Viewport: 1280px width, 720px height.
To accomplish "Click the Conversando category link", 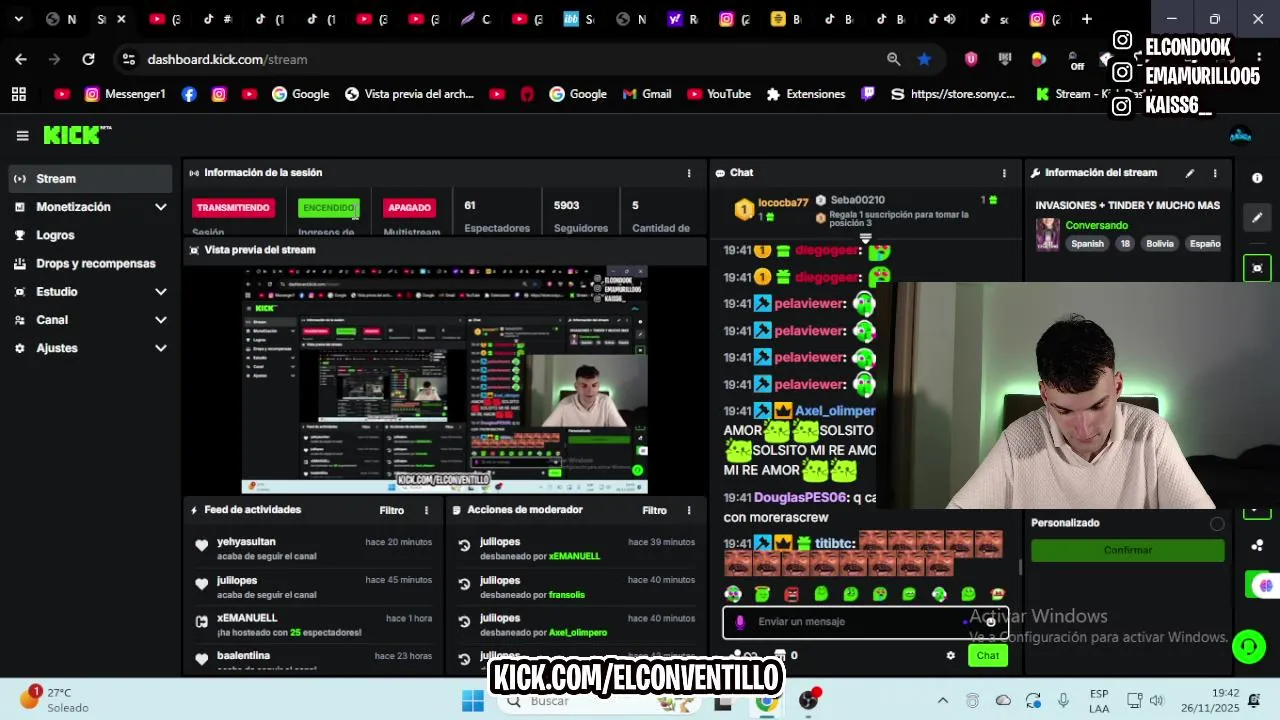I will coord(1096,225).
